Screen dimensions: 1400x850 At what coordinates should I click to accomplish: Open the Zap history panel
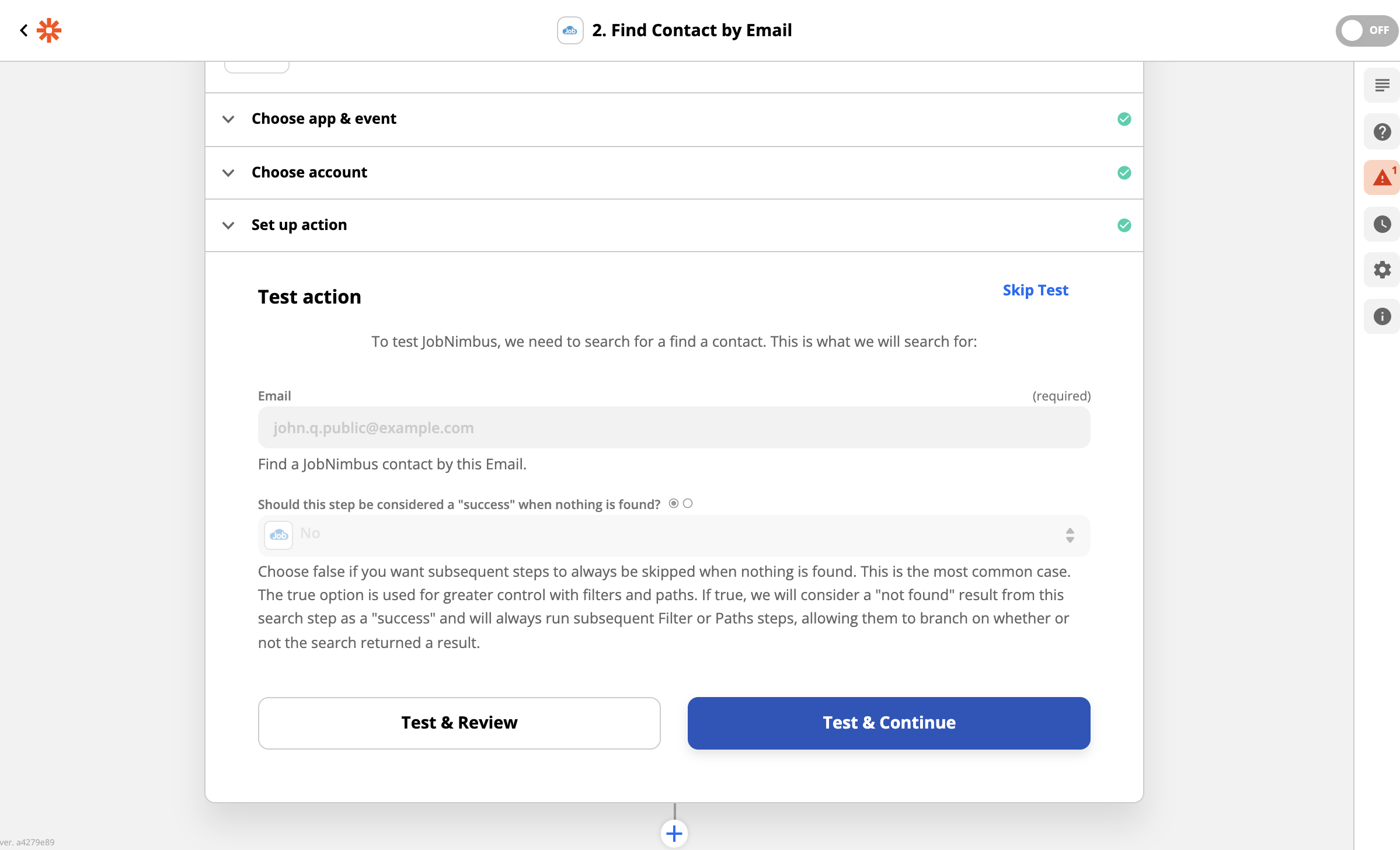pyautogui.click(x=1382, y=224)
